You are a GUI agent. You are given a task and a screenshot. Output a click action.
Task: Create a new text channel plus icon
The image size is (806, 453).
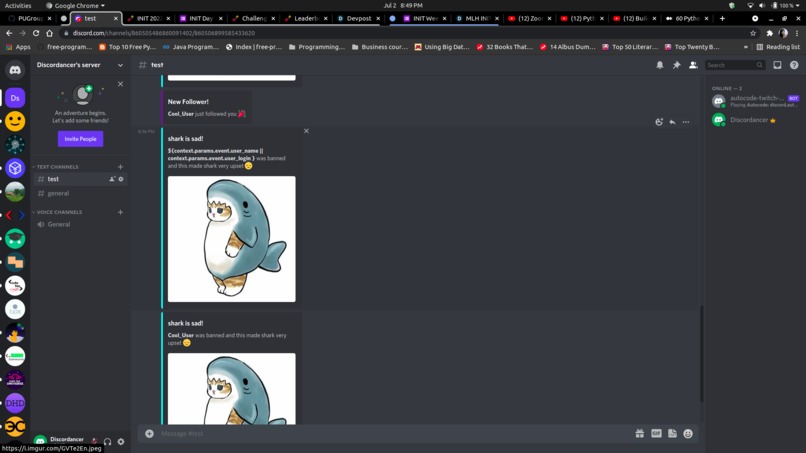[120, 167]
